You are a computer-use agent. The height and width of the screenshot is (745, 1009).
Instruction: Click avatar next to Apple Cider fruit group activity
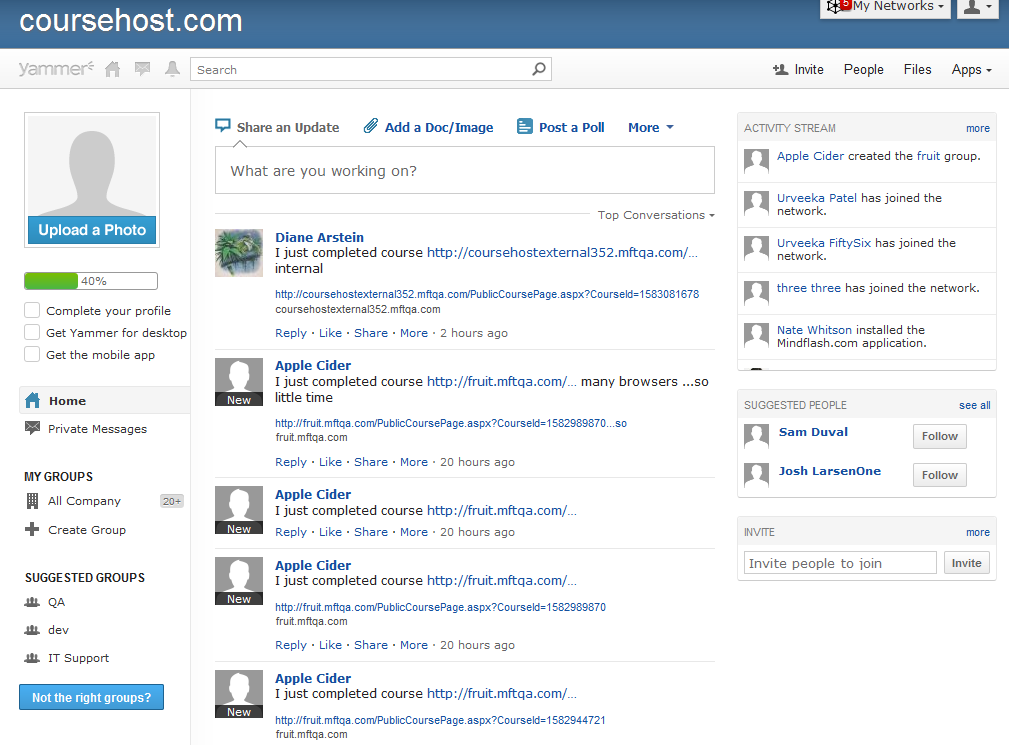pos(756,161)
